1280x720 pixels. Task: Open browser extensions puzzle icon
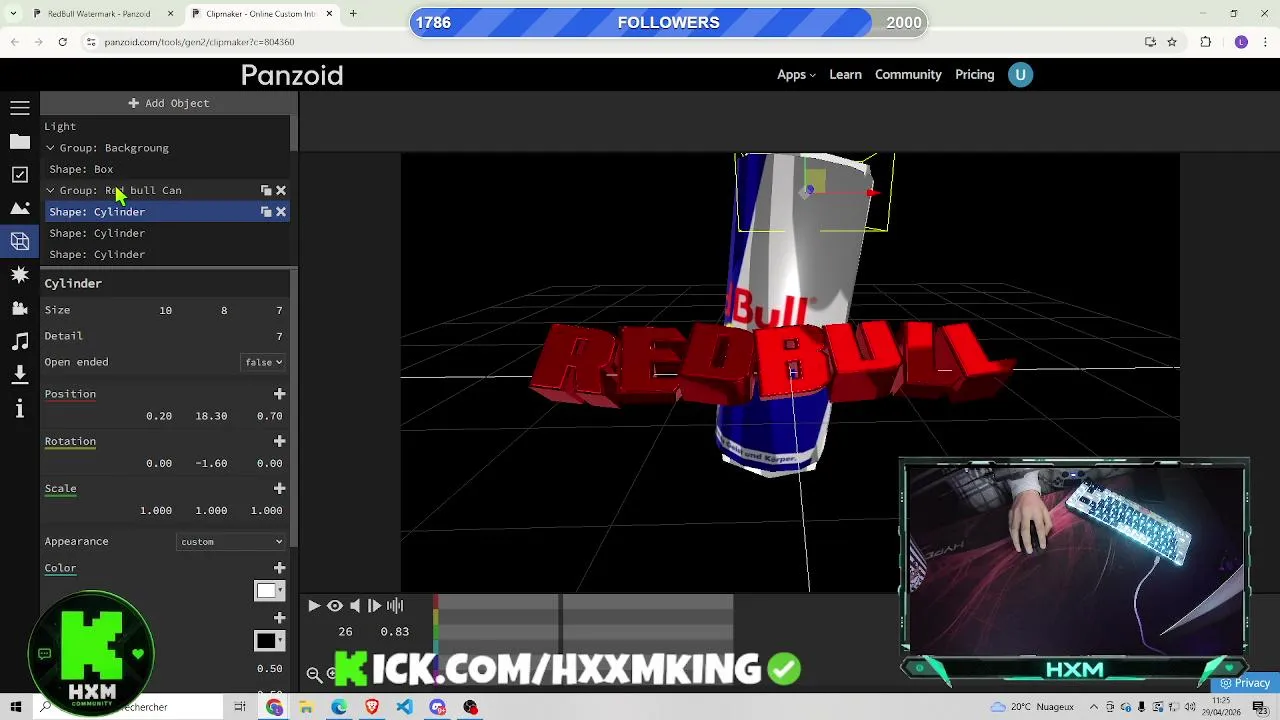coord(1206,42)
